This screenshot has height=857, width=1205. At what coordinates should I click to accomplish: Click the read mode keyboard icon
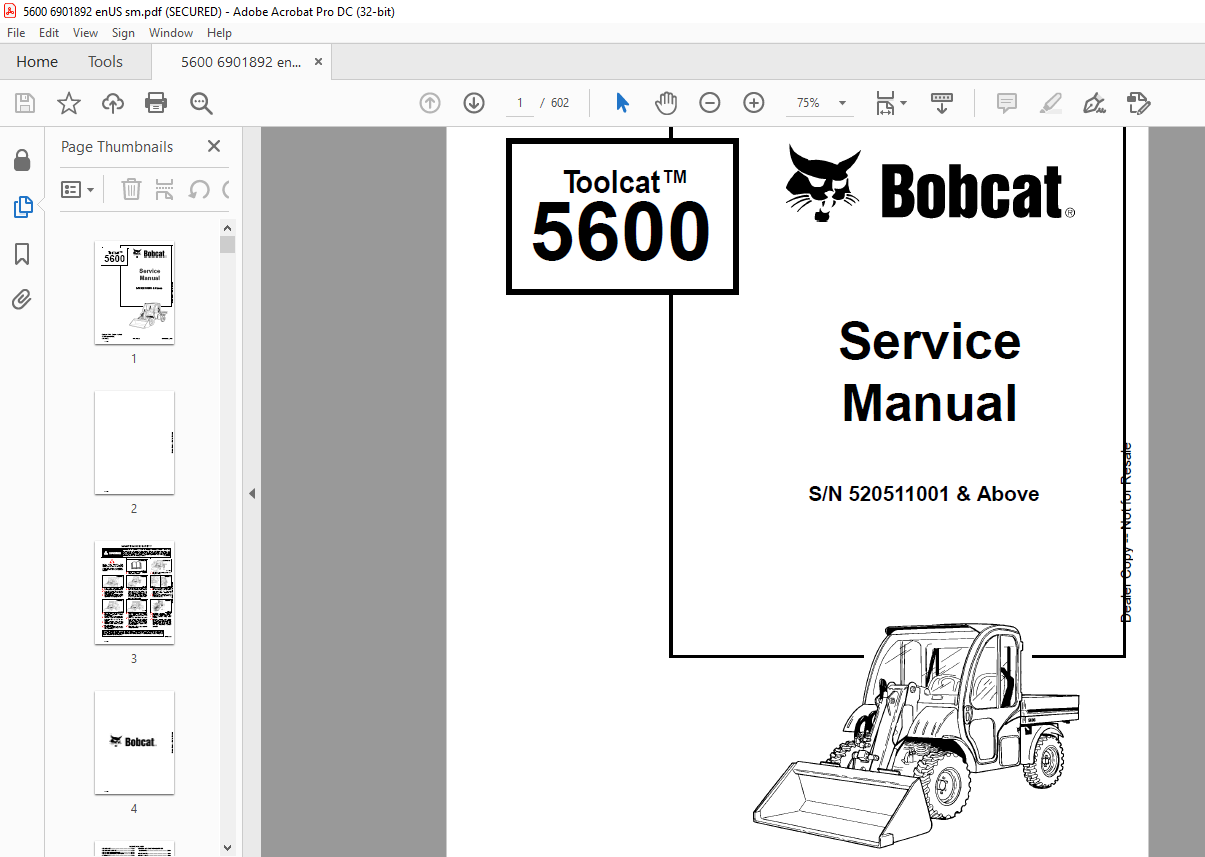point(941,103)
